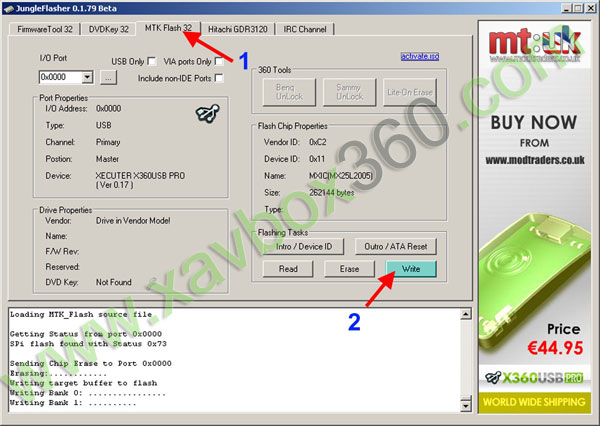Open the Hitachi GDR3120 tab
Viewport: 600px width, 426px height.
(238, 29)
